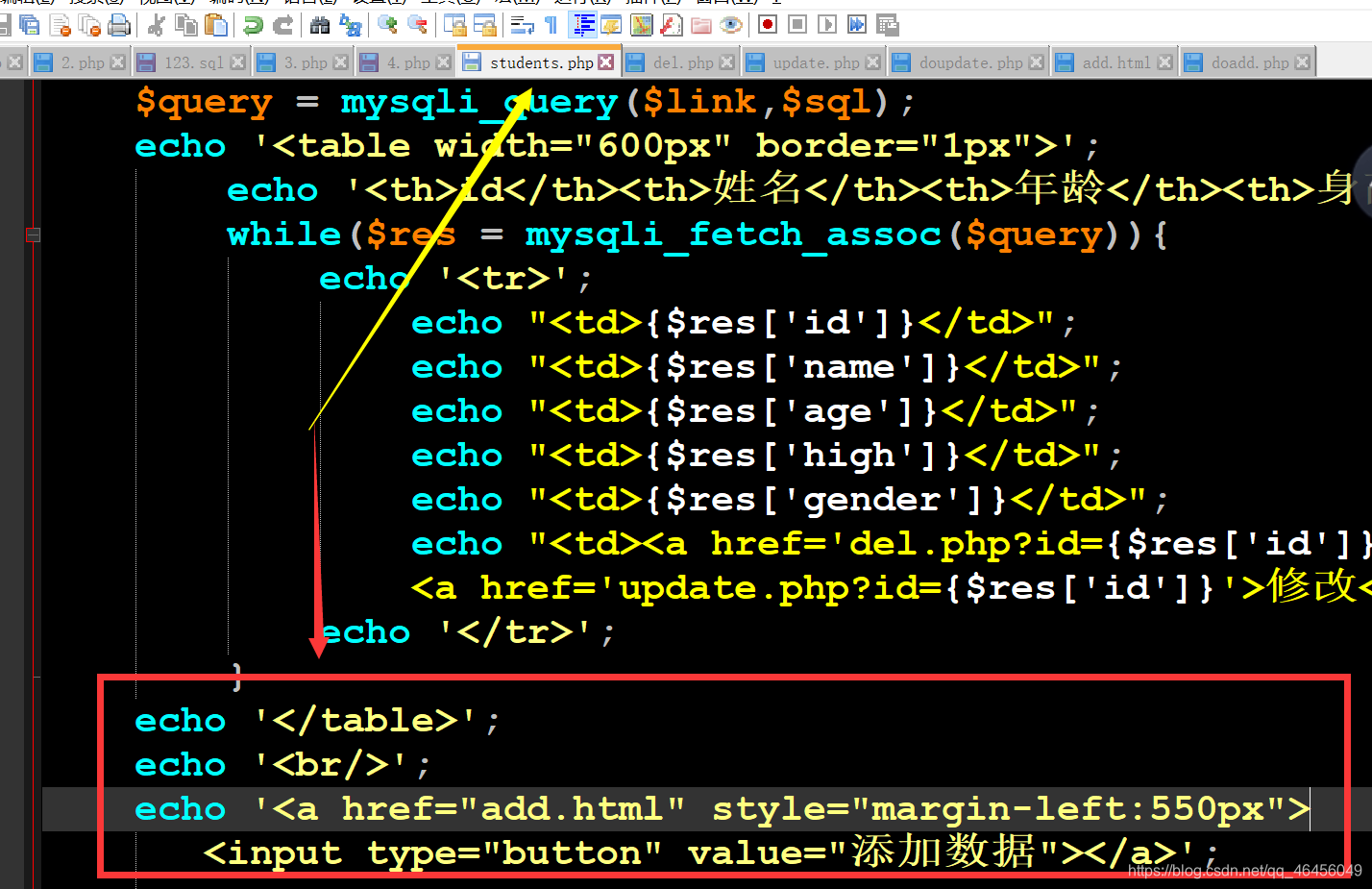Close the students.php tab
This screenshot has width=1372, height=889.
coord(606,62)
